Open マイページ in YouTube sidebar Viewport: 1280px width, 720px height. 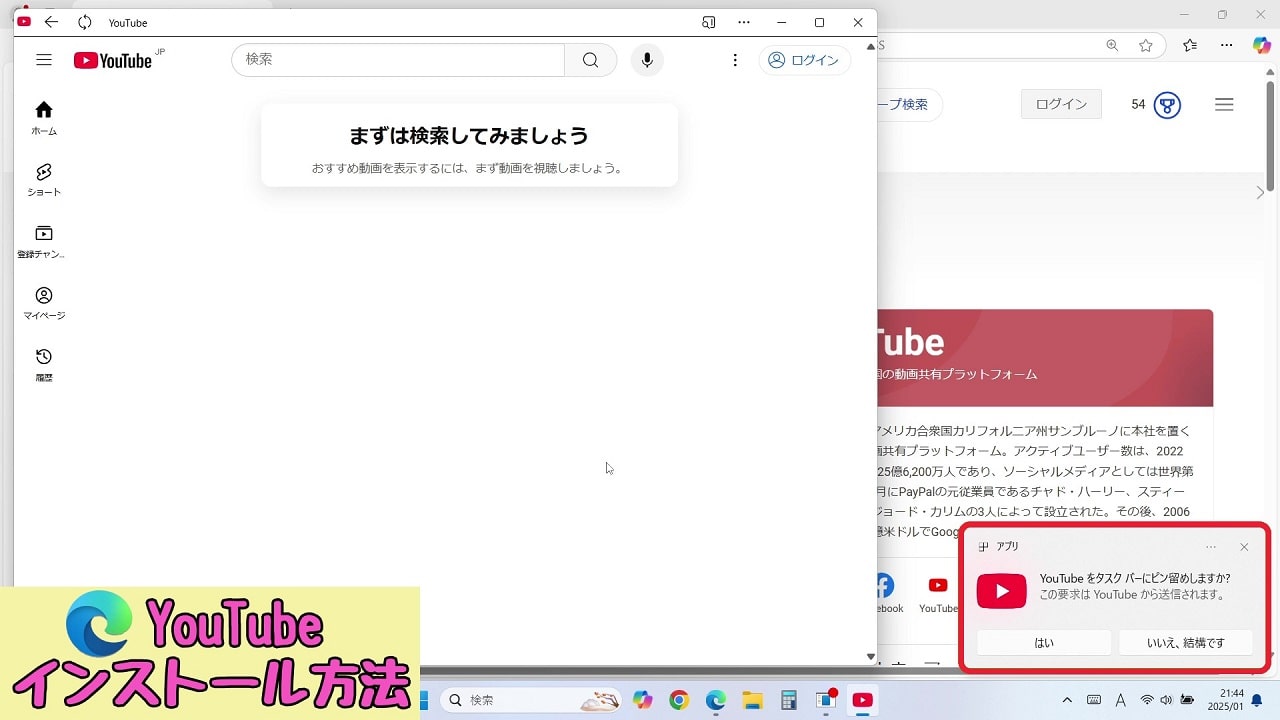pyautogui.click(x=44, y=303)
